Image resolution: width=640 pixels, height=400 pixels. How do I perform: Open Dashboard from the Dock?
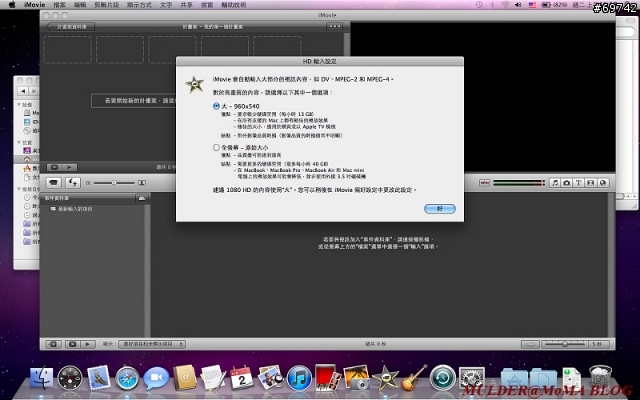[69, 378]
